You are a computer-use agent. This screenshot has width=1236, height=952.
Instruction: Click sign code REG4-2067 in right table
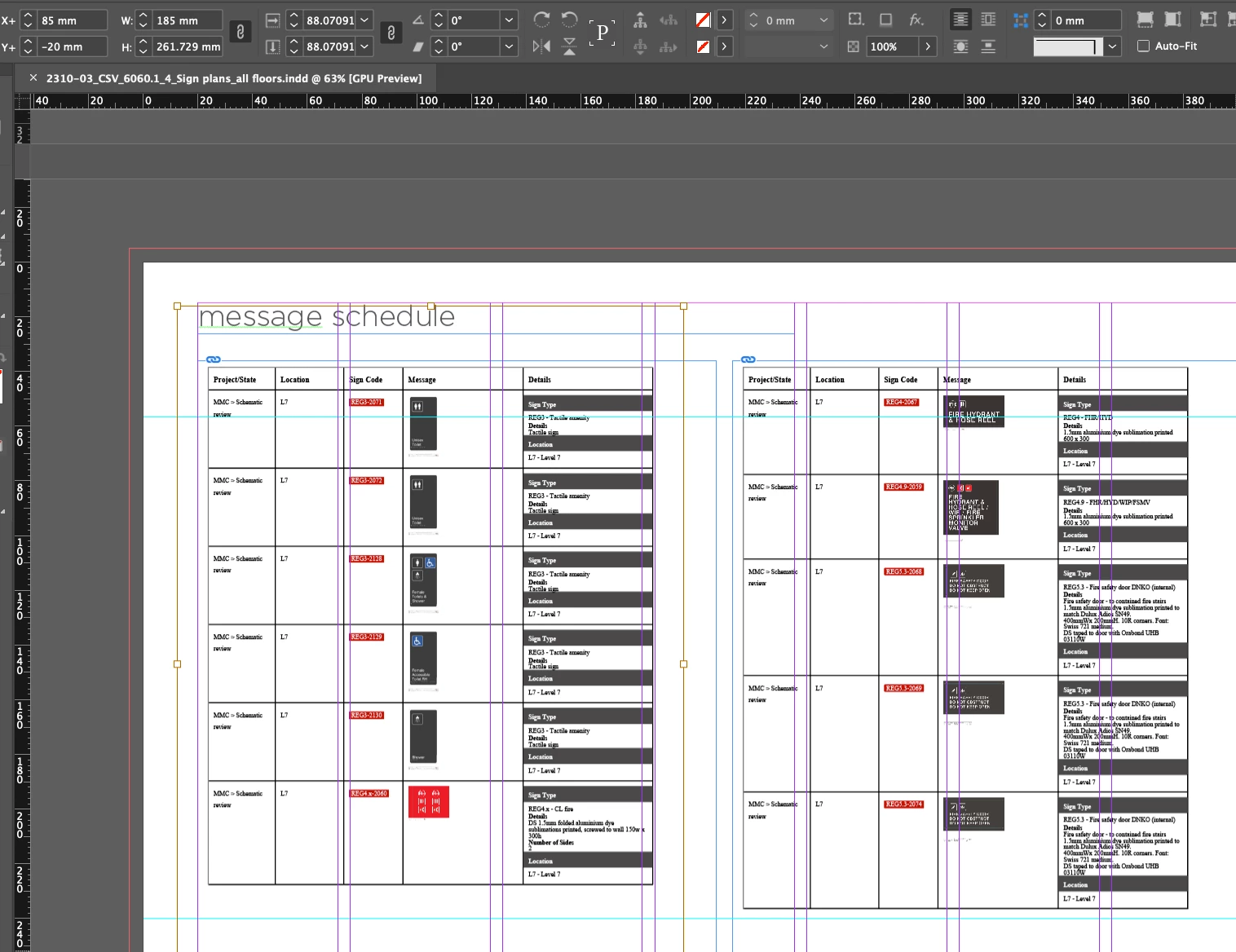[902, 402]
